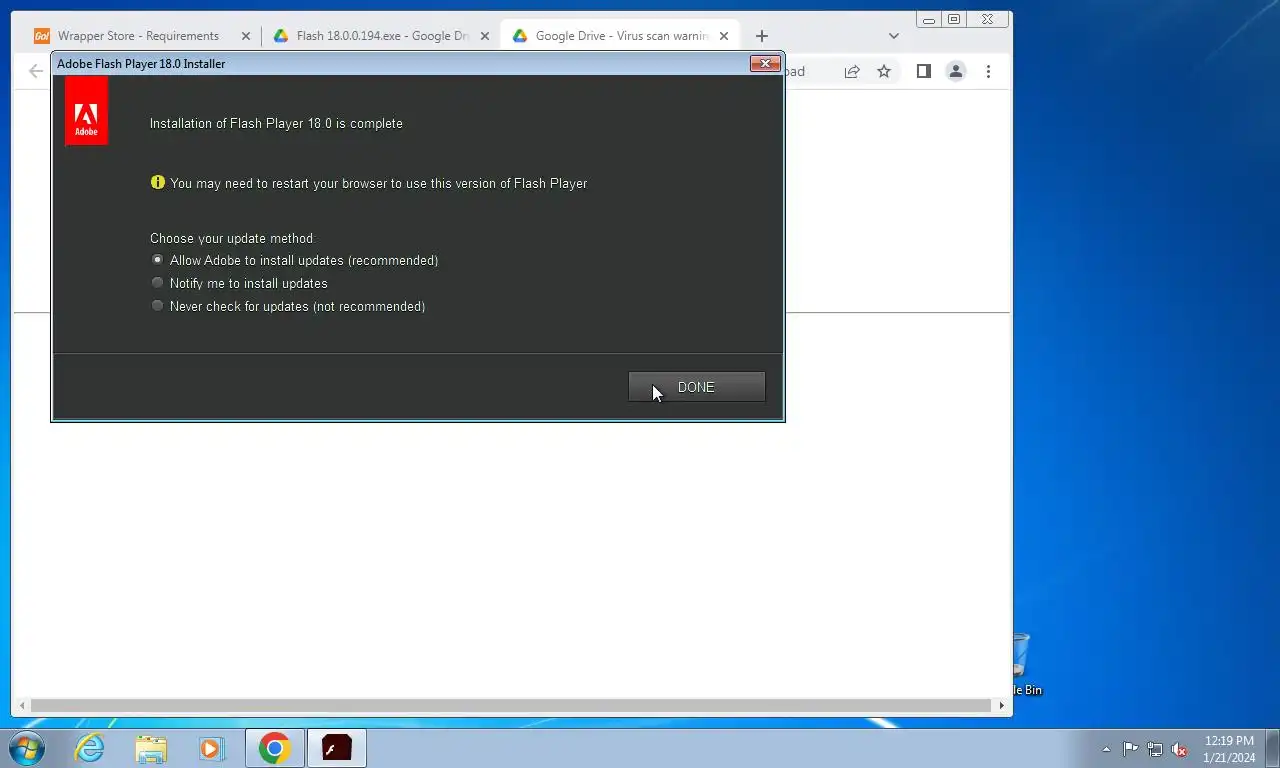Close the Flash 18.0.0.194.exe tab
1280x768 pixels.
[485, 36]
